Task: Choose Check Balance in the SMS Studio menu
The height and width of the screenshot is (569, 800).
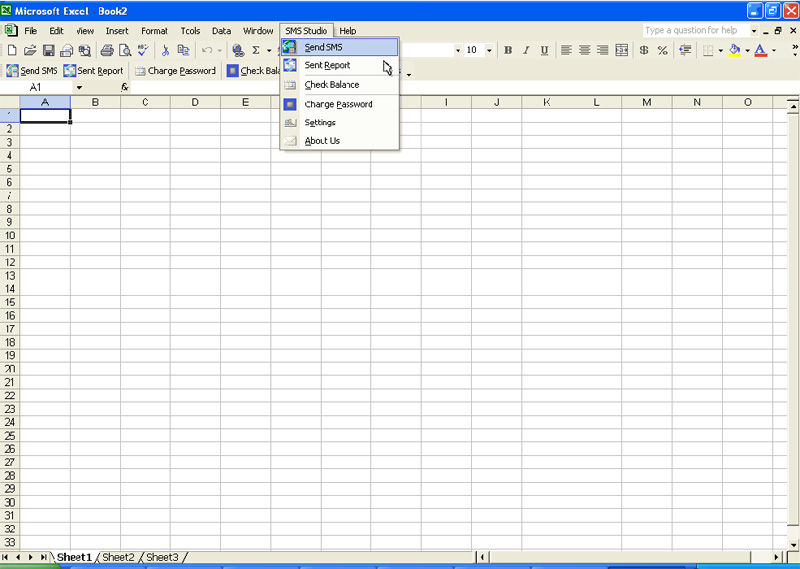Action: [x=339, y=85]
